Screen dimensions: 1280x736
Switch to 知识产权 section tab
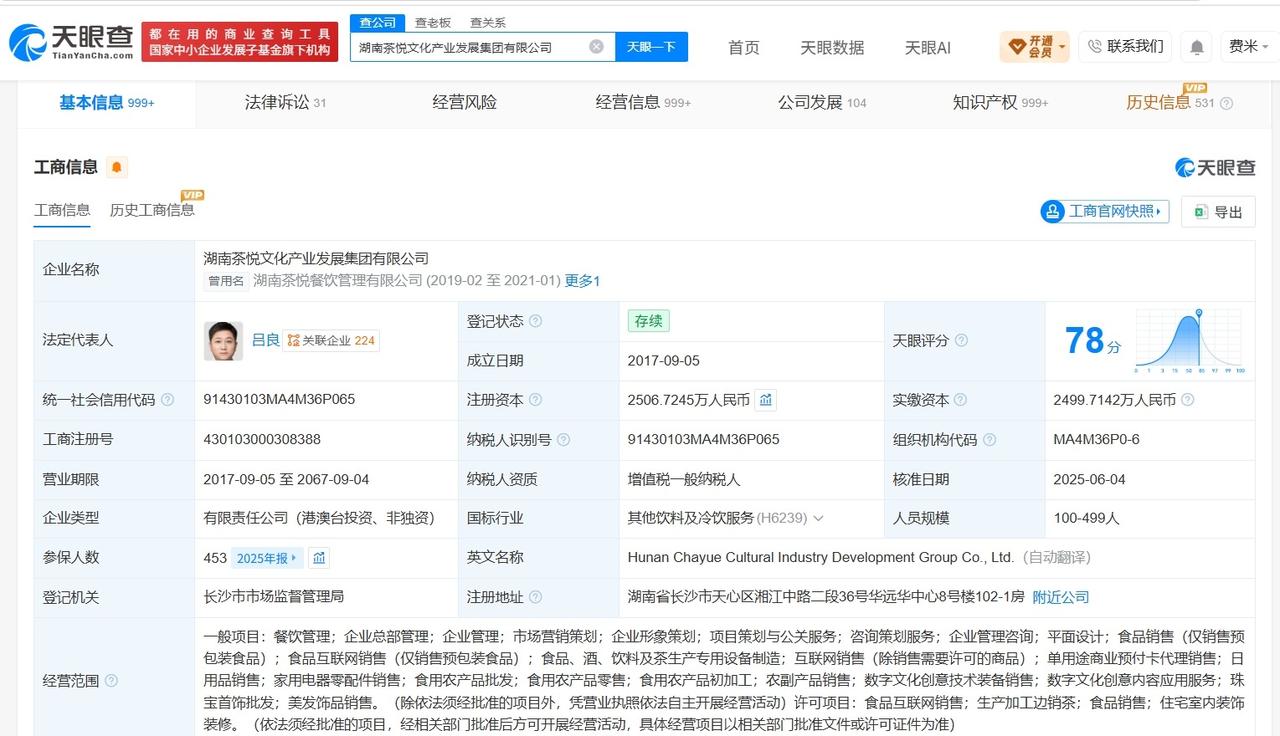tap(1000, 102)
